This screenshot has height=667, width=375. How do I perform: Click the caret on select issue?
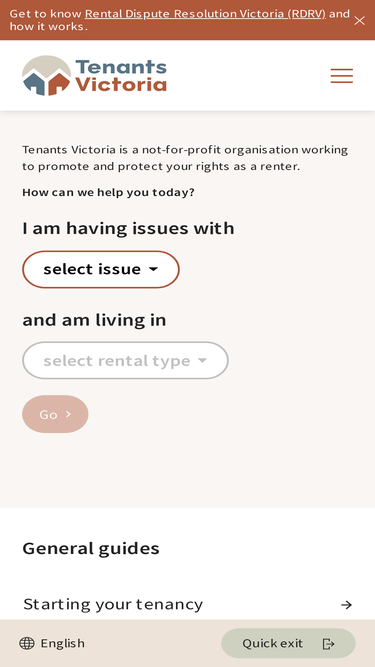153,269
